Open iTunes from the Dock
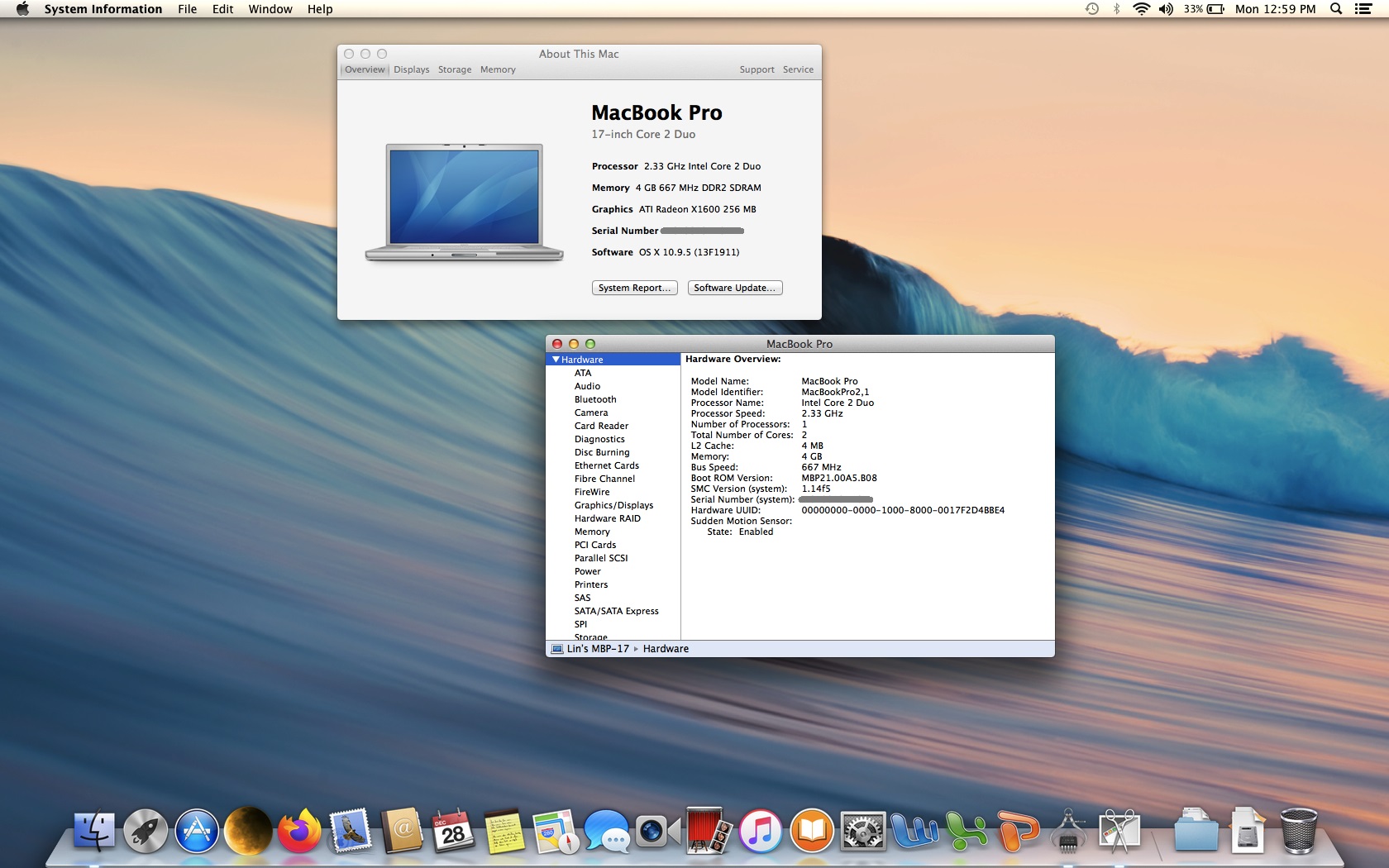The width and height of the screenshot is (1389, 868). tap(758, 832)
